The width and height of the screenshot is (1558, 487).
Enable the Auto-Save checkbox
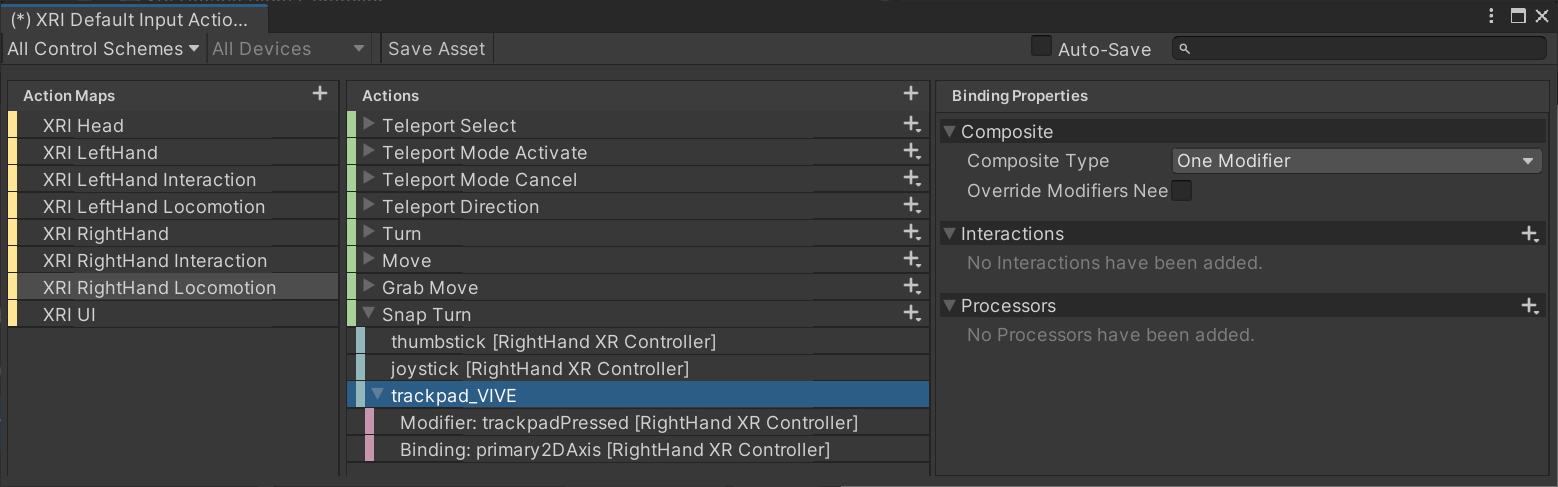coord(1042,47)
